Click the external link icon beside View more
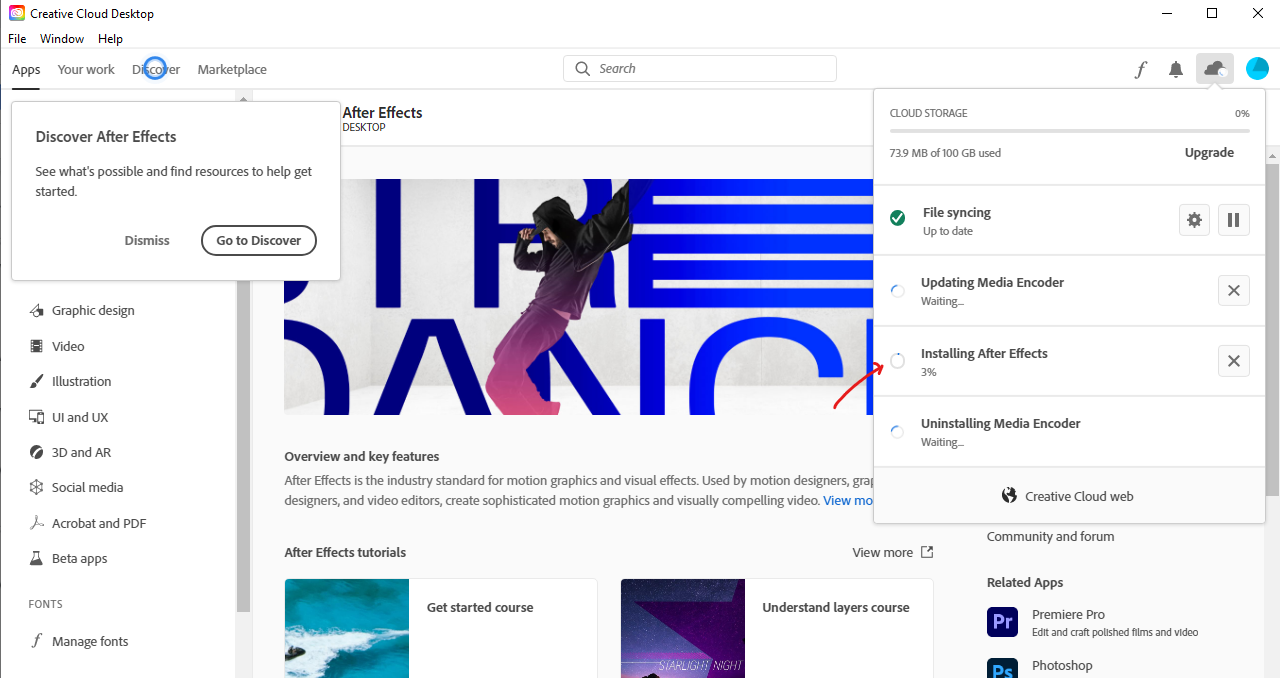The image size is (1280, 678). [x=927, y=552]
